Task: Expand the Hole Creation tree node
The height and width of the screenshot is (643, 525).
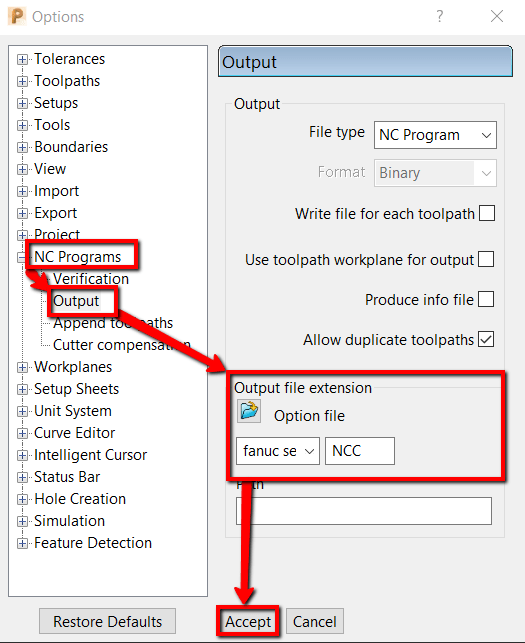Action: pos(22,499)
